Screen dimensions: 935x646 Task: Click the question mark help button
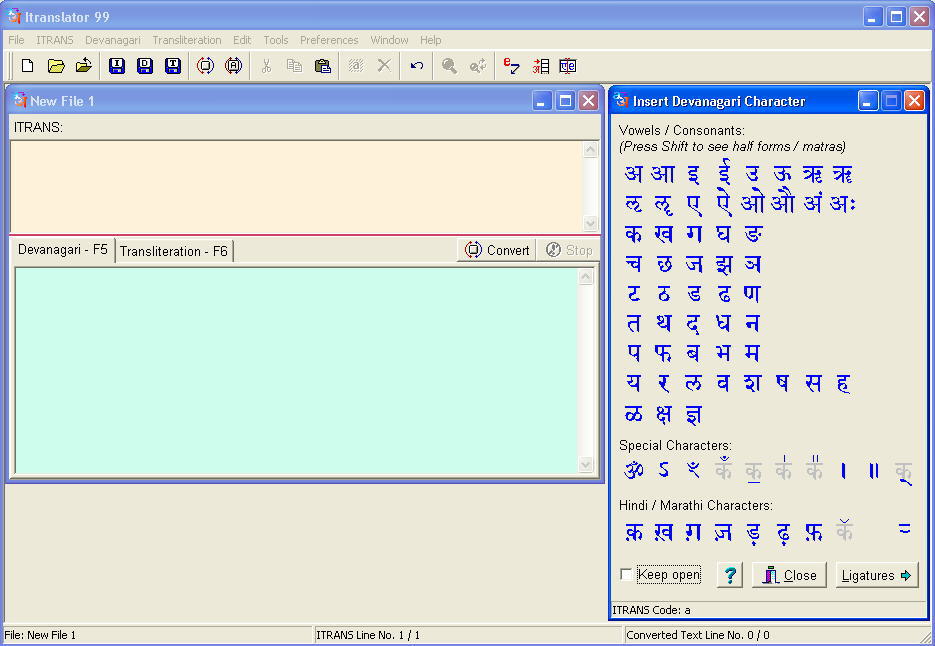point(730,575)
